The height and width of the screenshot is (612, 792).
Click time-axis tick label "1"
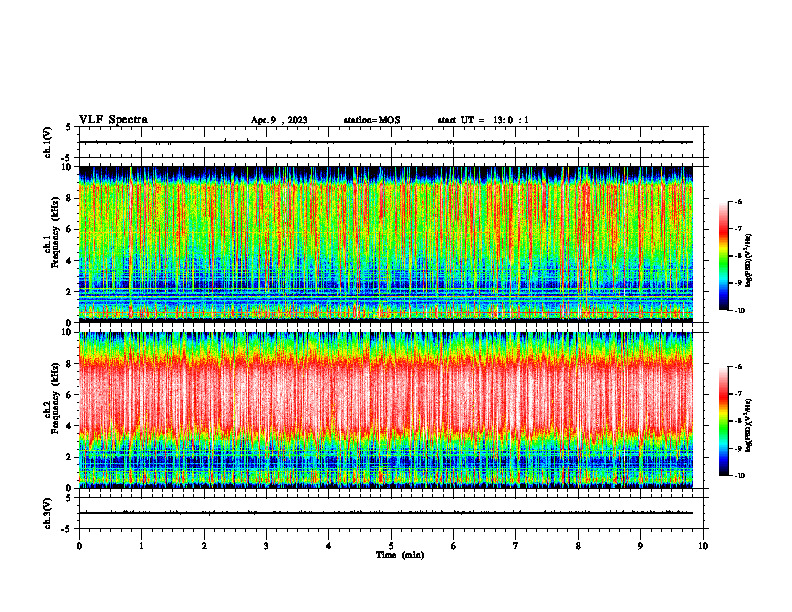pos(141,546)
